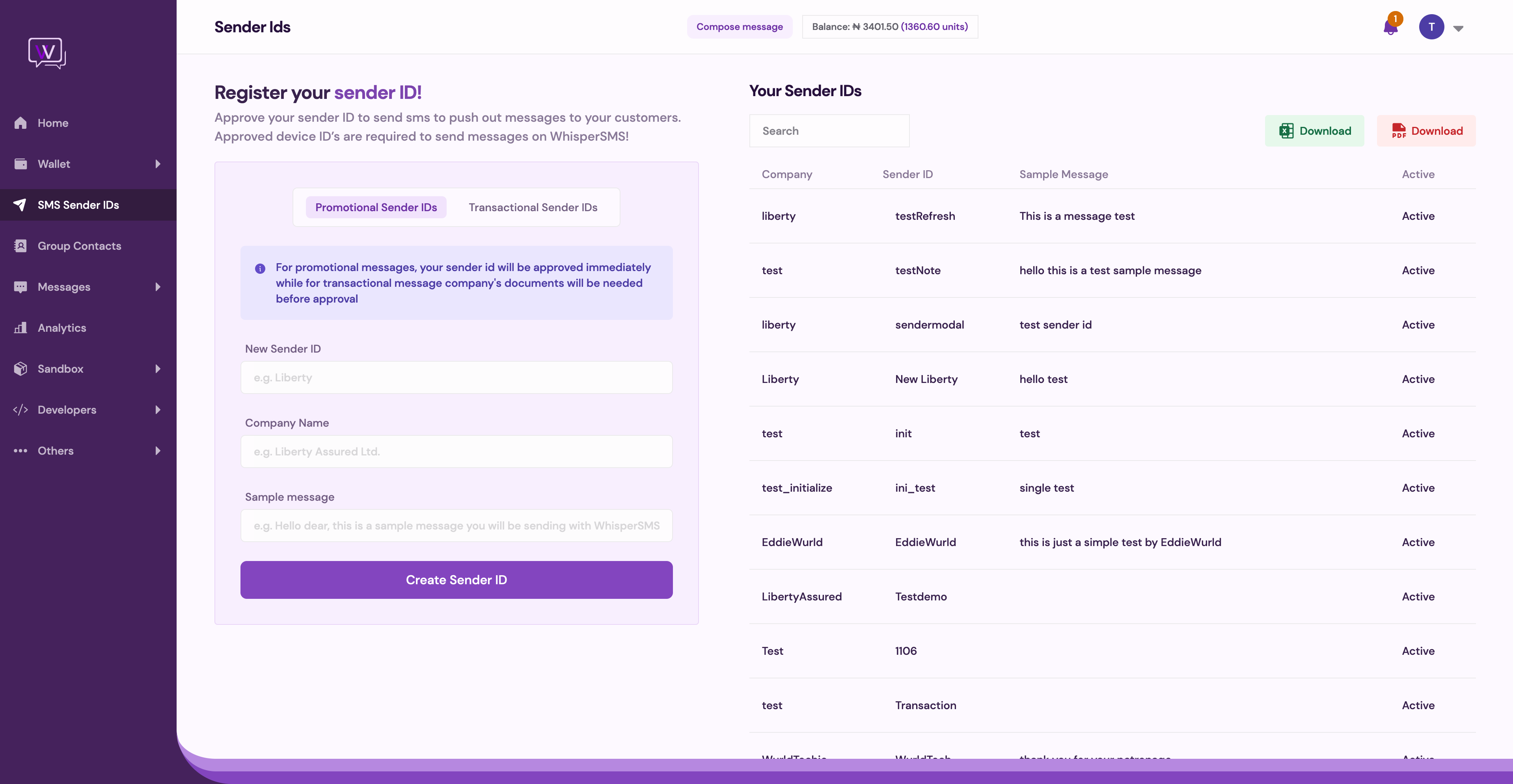Focus the Sample message input field
The width and height of the screenshot is (1513, 784).
pos(457,525)
